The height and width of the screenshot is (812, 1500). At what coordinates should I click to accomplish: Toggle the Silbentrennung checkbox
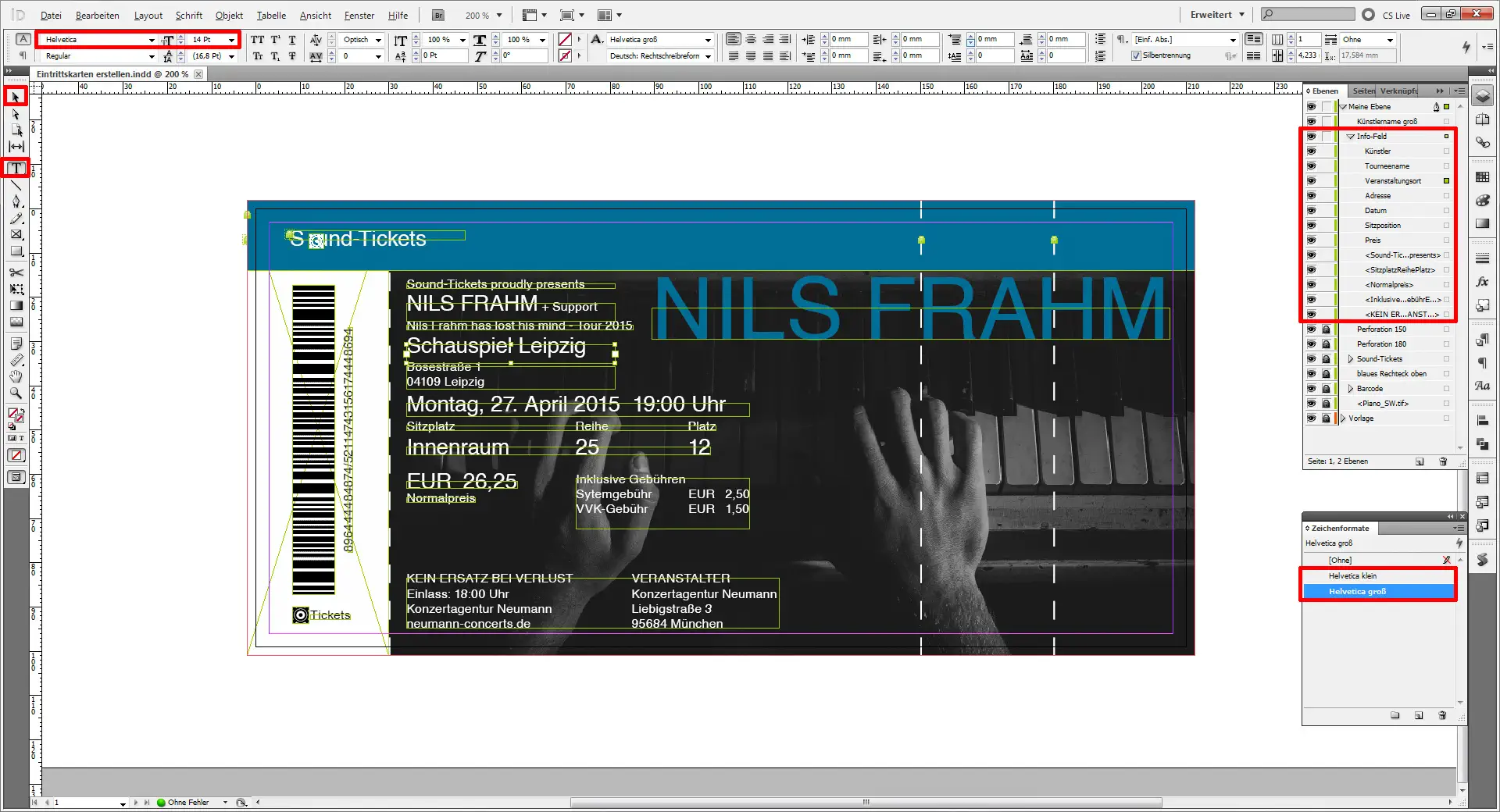pos(1137,55)
